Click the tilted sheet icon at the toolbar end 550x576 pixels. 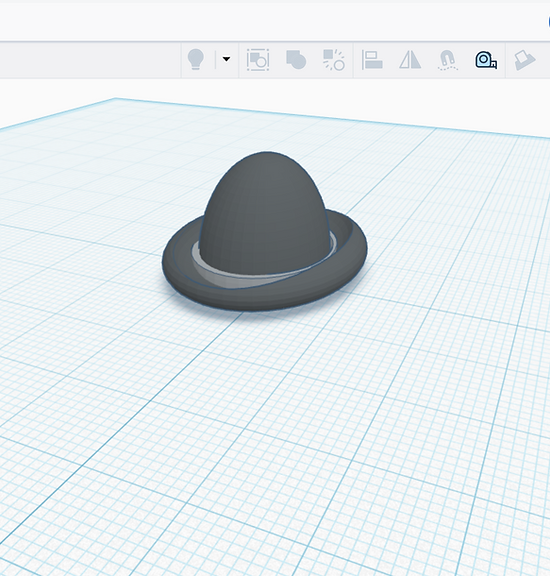coord(524,60)
